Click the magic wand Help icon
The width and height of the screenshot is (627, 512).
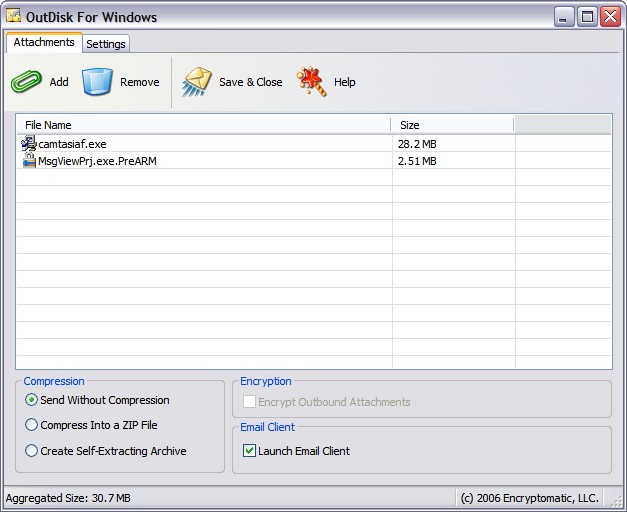[x=312, y=82]
